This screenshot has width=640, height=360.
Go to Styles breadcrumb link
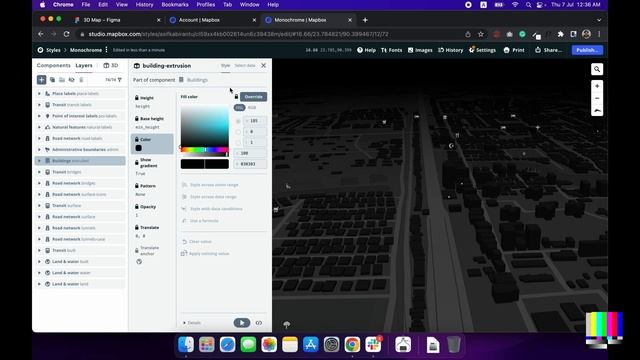tap(53, 50)
